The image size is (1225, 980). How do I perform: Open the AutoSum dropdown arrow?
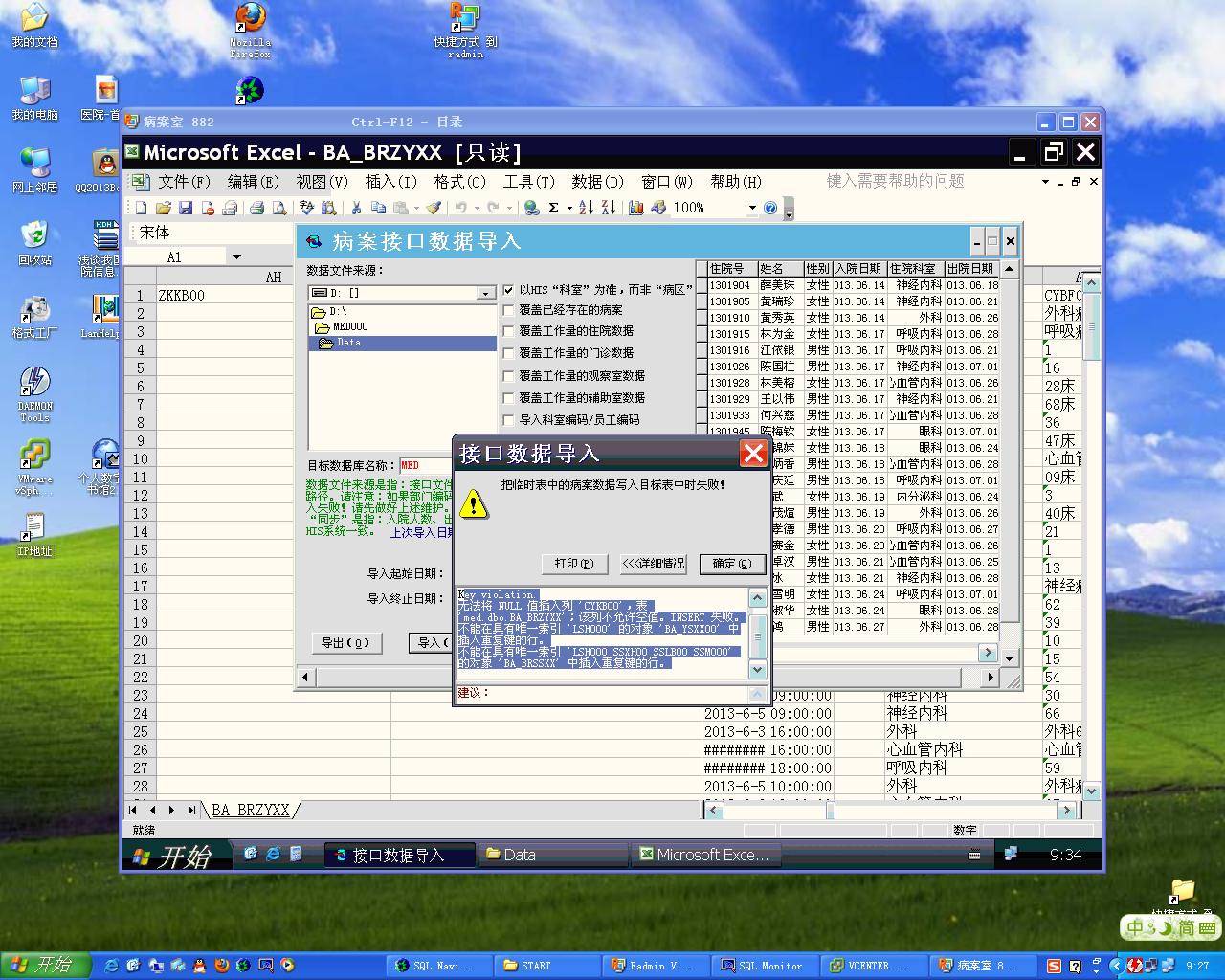[x=568, y=208]
